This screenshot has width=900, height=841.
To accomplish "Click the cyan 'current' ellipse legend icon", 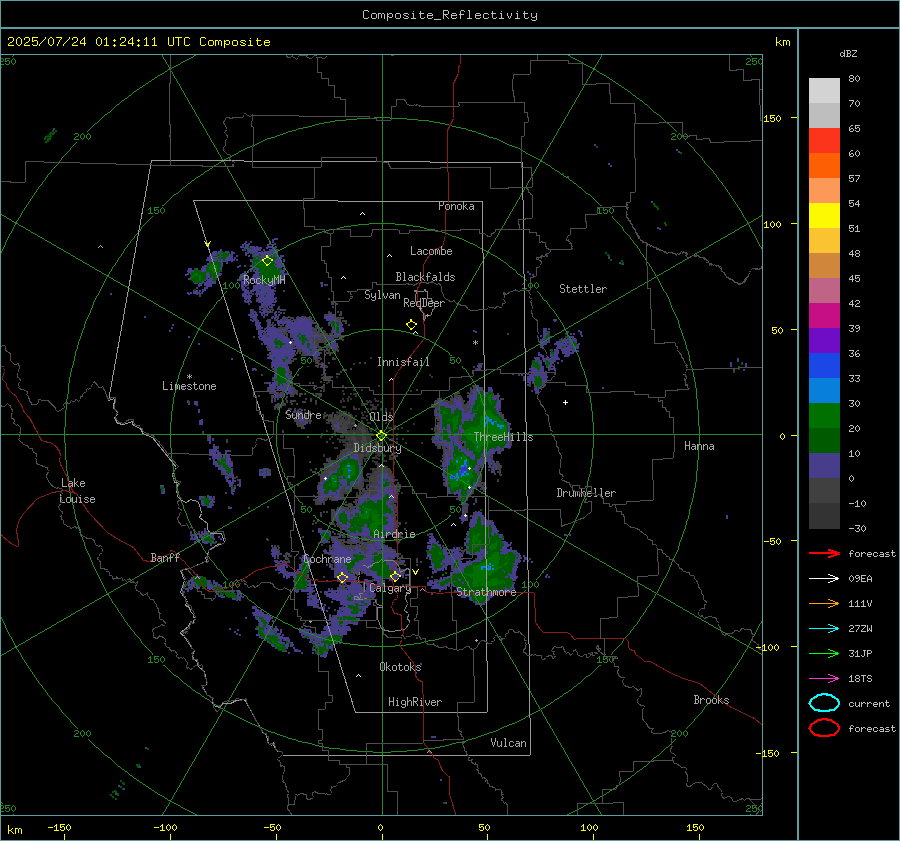I will 824,703.
